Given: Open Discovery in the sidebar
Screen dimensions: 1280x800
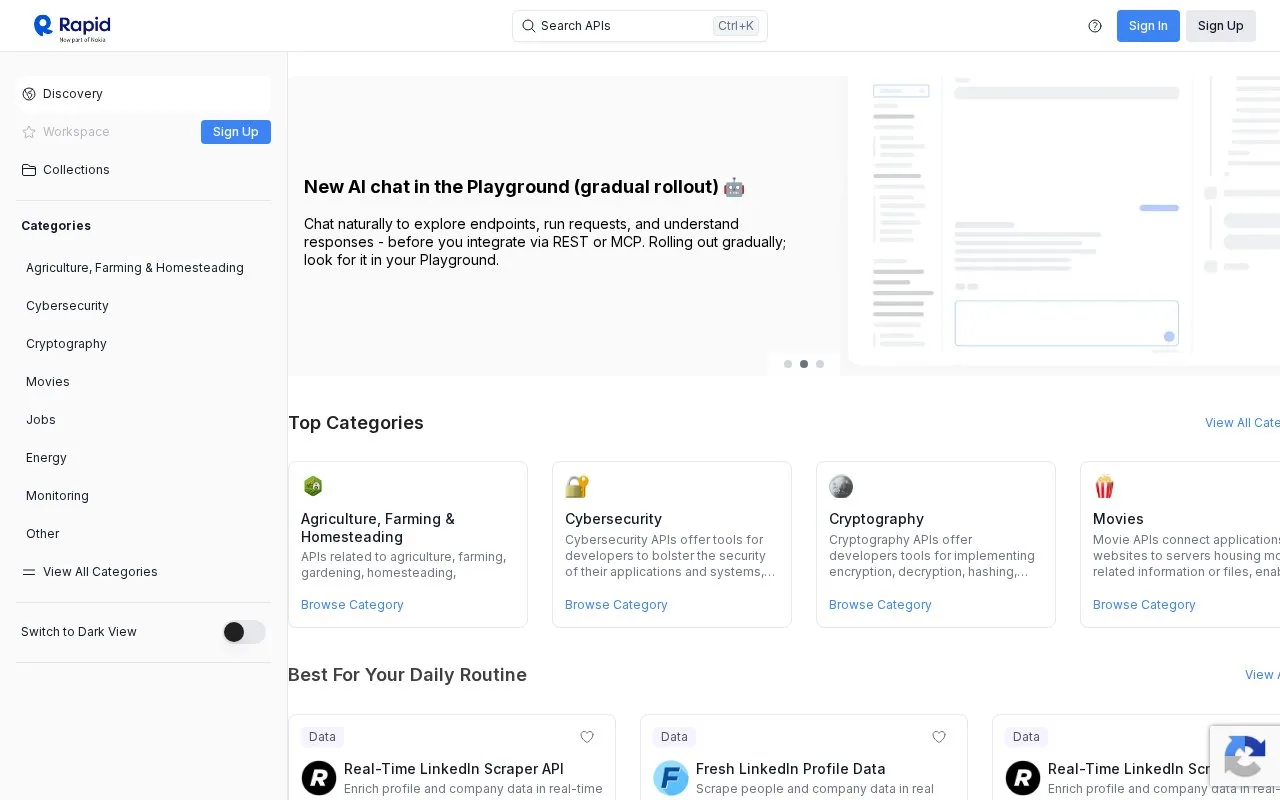Looking at the screenshot, I should click(x=144, y=94).
